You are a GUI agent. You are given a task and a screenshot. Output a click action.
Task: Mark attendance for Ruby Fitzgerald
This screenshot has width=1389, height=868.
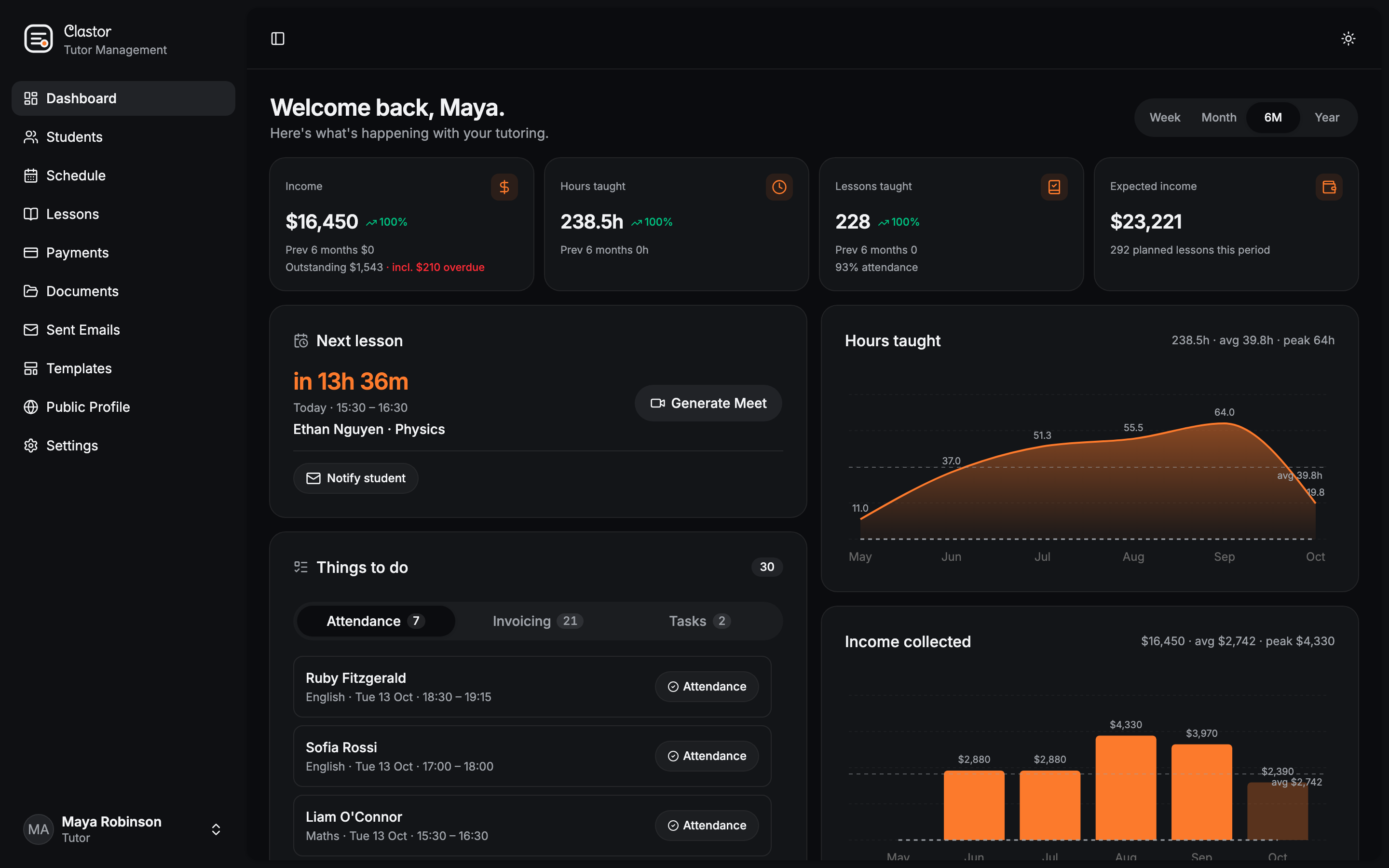click(707, 687)
